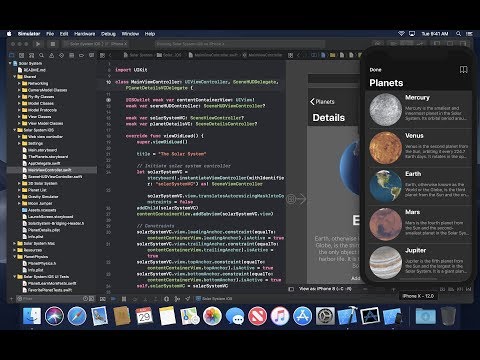
Task: Click Simulate Location arrow icon
Action: point(188,299)
